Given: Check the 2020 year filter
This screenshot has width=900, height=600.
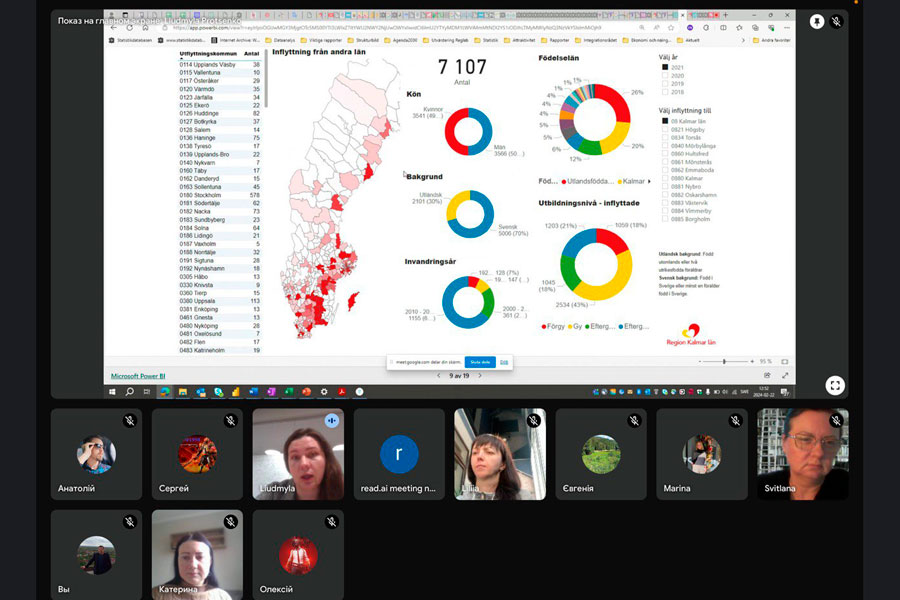Looking at the screenshot, I should click(665, 75).
